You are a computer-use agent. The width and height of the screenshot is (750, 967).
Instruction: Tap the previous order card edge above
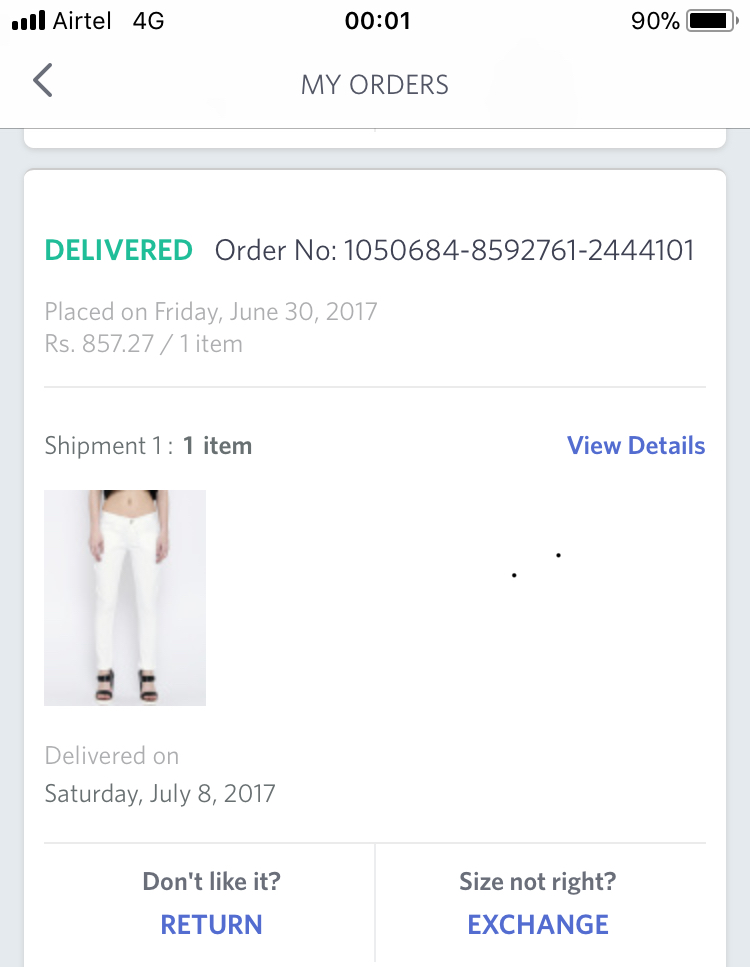(x=375, y=138)
